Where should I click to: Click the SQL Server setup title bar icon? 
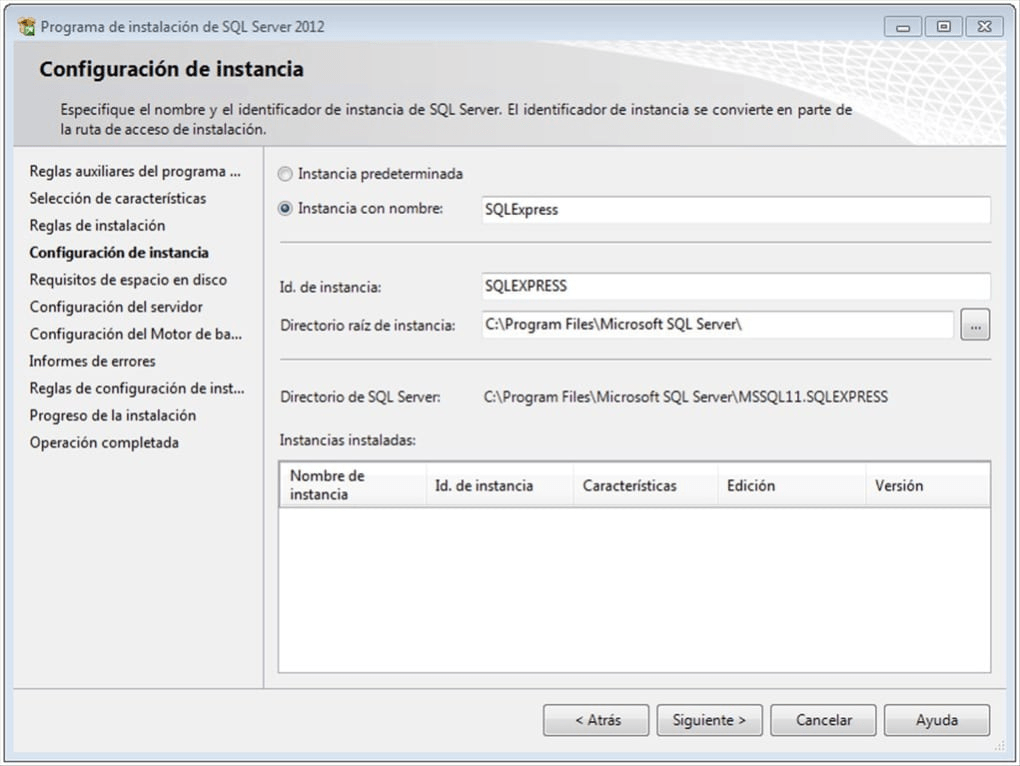27,27
